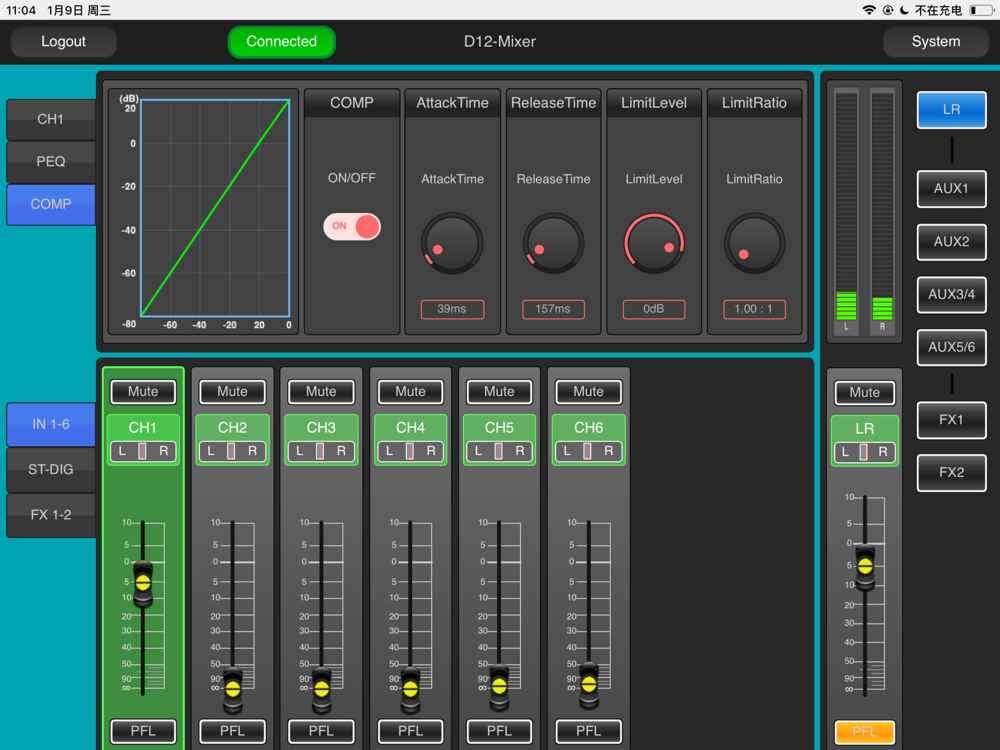Select the AUX2 bus

951,242
